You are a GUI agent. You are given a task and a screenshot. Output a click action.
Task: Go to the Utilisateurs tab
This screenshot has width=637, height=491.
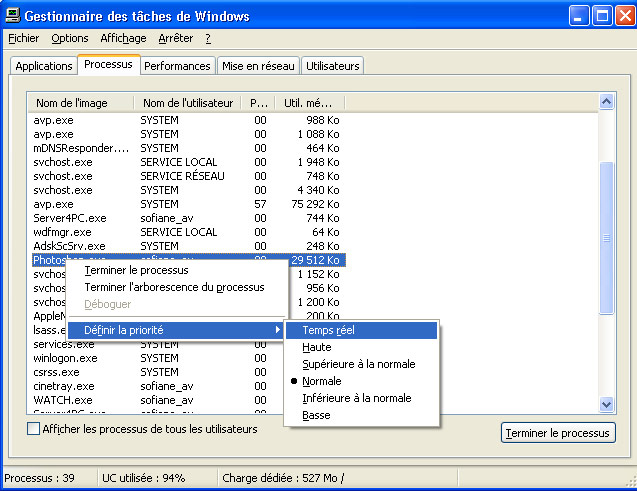(333, 66)
